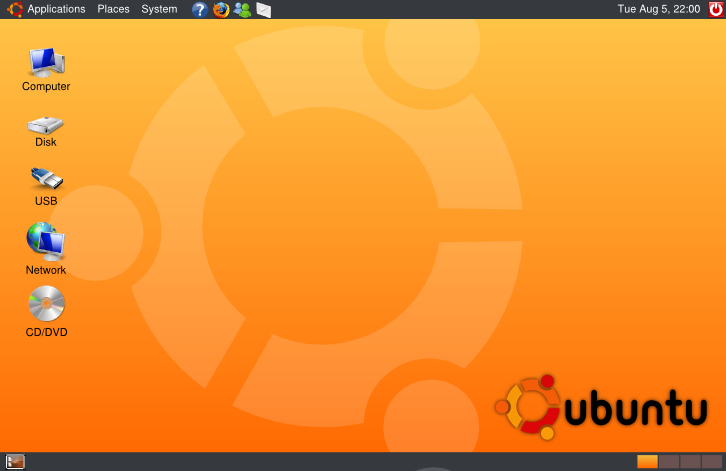The image size is (726, 471).
Task: Open the Places menu
Action: pyautogui.click(x=113, y=9)
